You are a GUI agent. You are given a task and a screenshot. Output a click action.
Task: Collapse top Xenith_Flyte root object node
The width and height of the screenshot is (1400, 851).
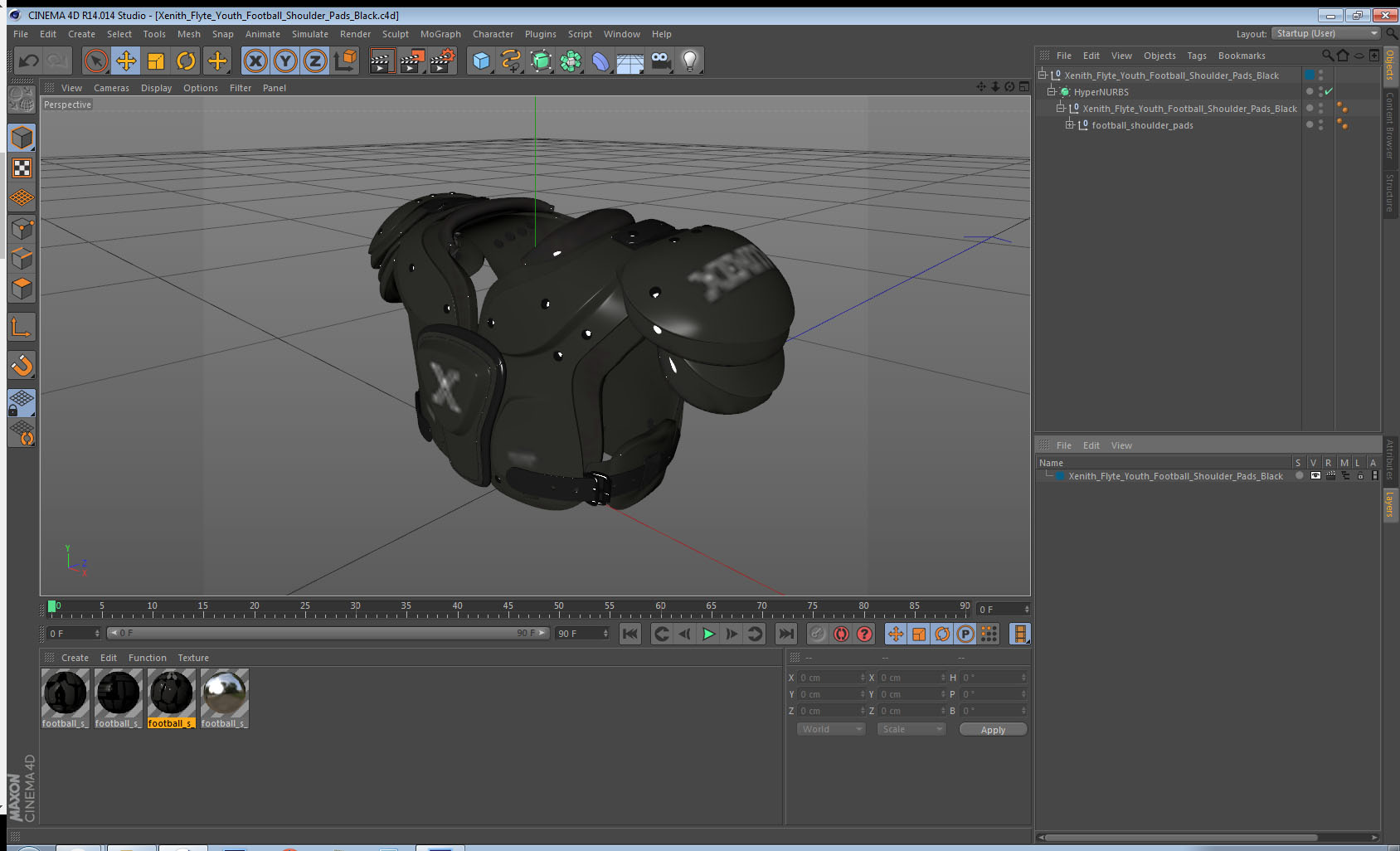[1043, 75]
